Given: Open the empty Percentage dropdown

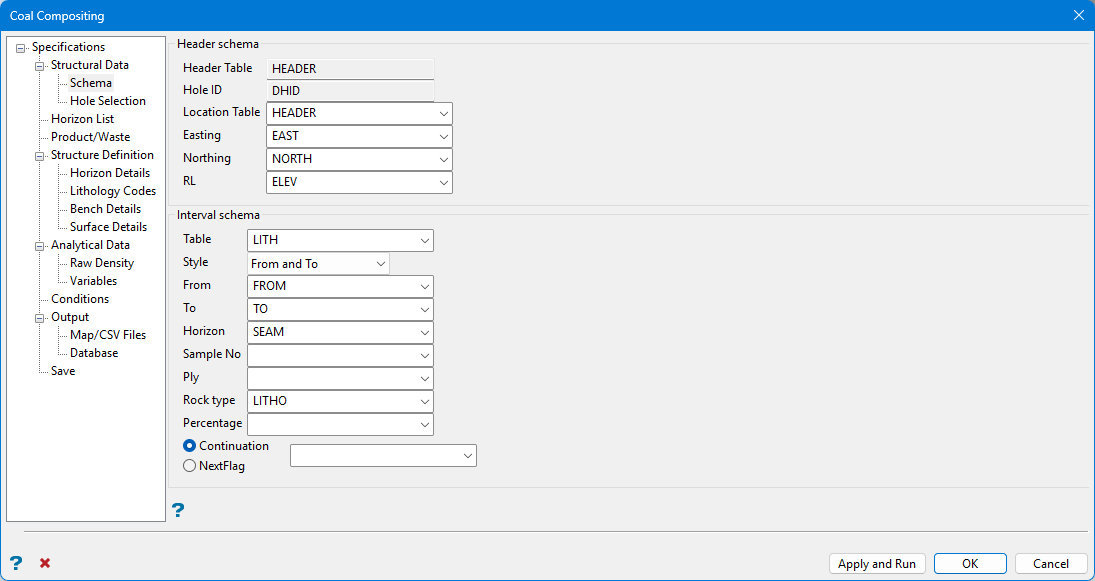Looking at the screenshot, I should tap(340, 425).
